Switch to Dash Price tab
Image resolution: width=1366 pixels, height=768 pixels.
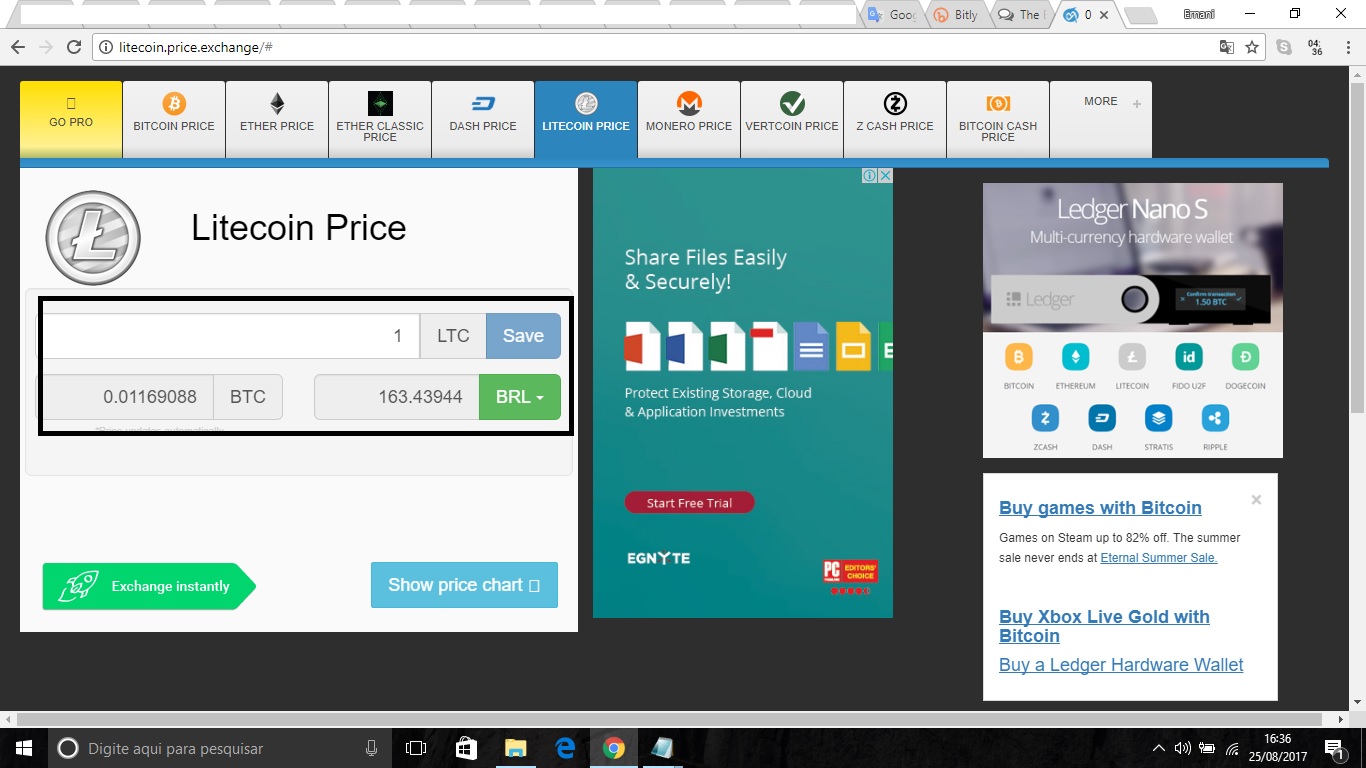click(483, 120)
